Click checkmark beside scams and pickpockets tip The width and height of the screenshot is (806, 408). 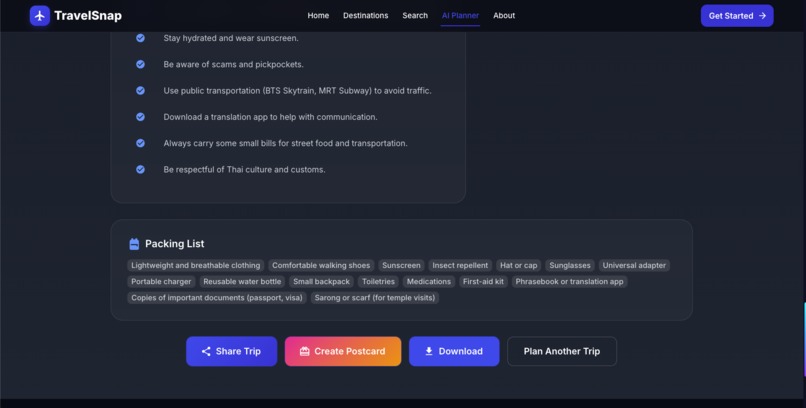point(140,64)
